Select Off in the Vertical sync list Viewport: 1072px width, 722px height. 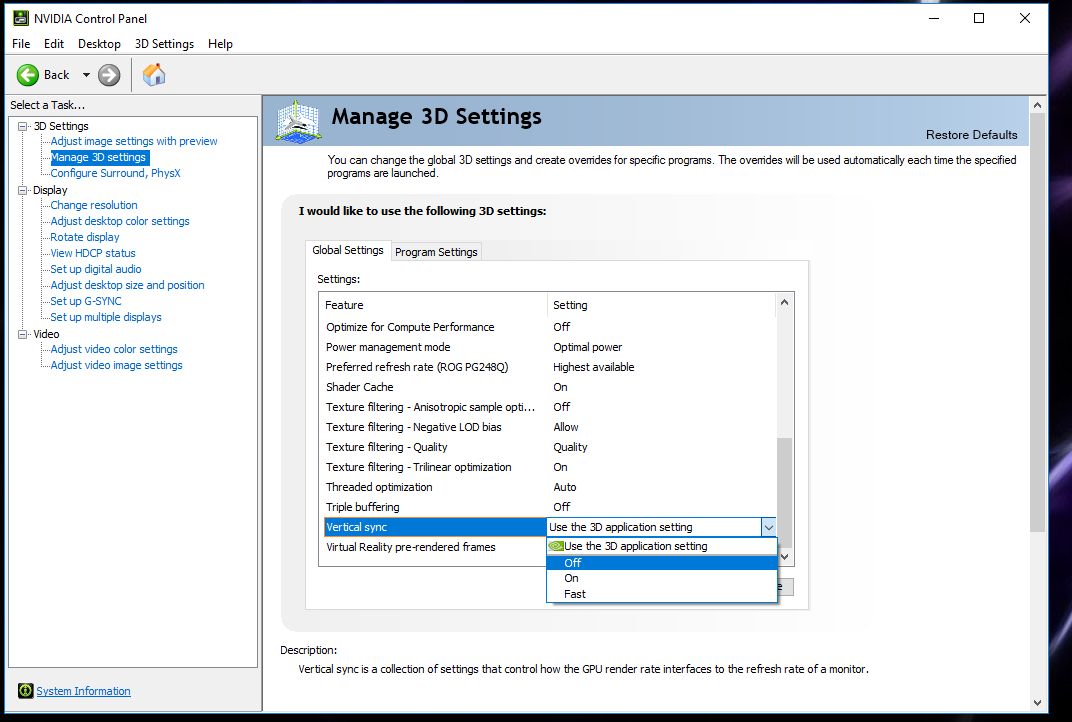point(662,563)
